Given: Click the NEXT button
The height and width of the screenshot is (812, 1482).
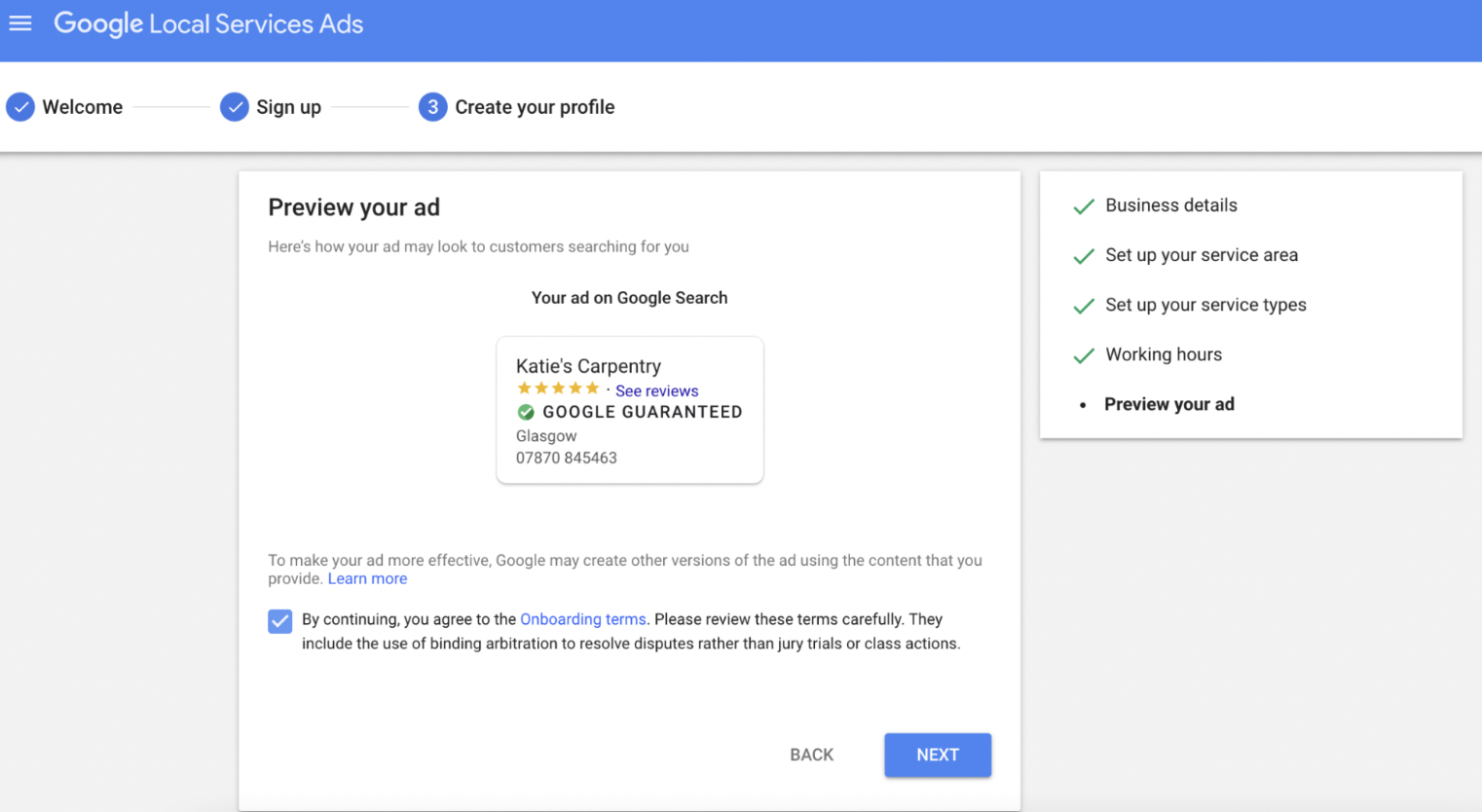Looking at the screenshot, I should pyautogui.click(x=937, y=755).
